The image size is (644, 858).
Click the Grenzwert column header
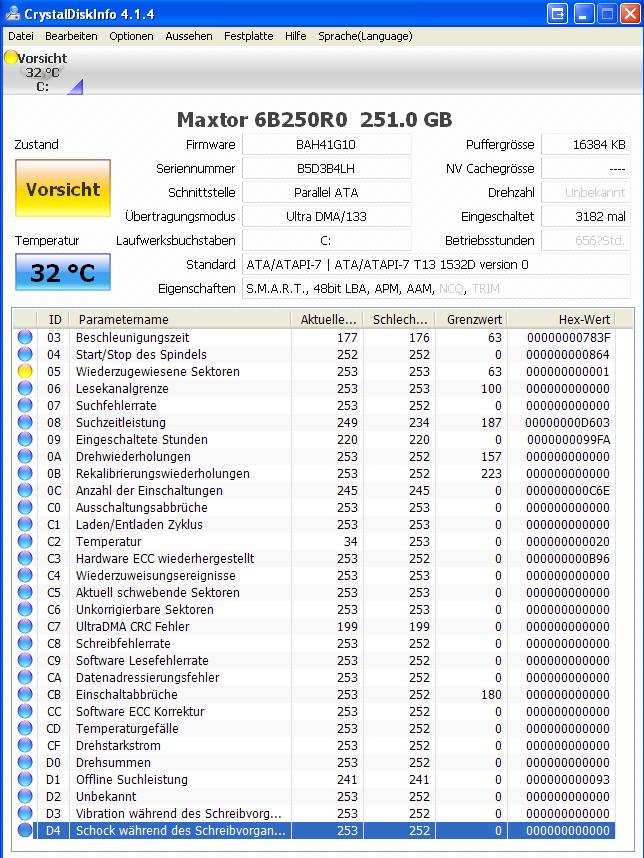click(x=472, y=320)
